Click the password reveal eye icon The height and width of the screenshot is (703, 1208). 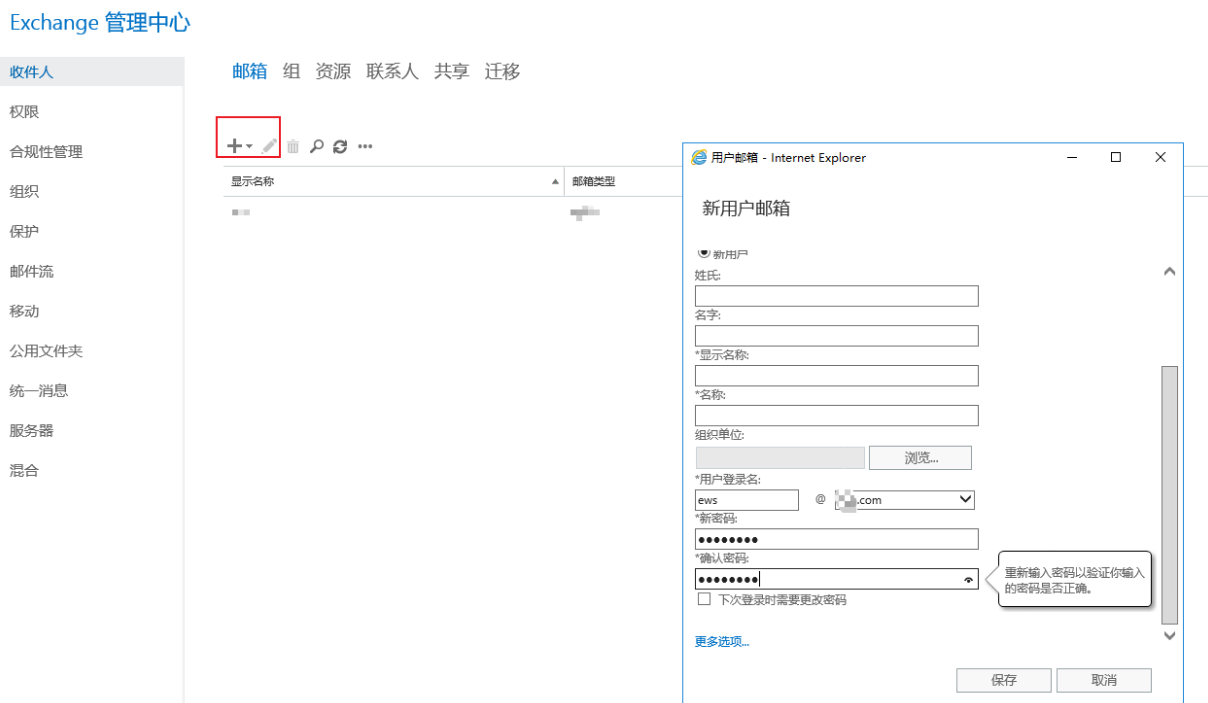[967, 579]
